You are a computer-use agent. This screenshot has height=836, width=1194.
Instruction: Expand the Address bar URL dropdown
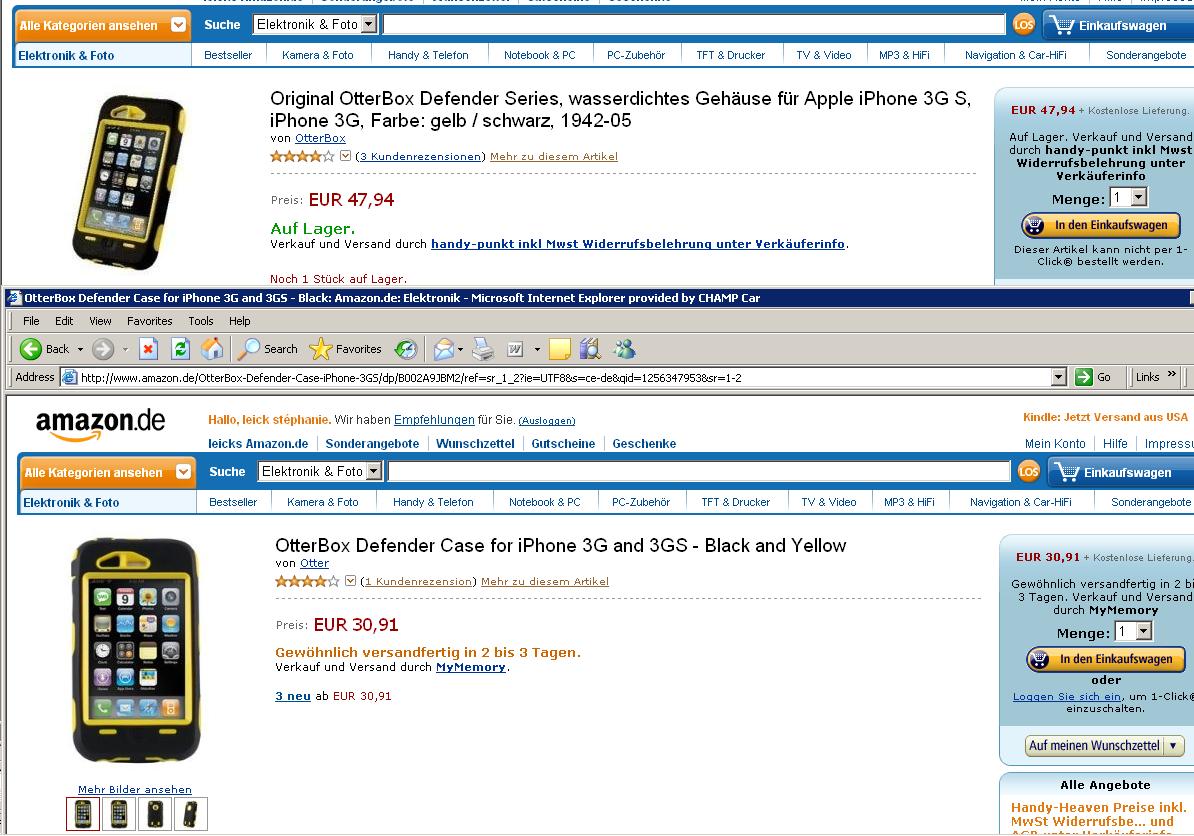tap(1059, 377)
